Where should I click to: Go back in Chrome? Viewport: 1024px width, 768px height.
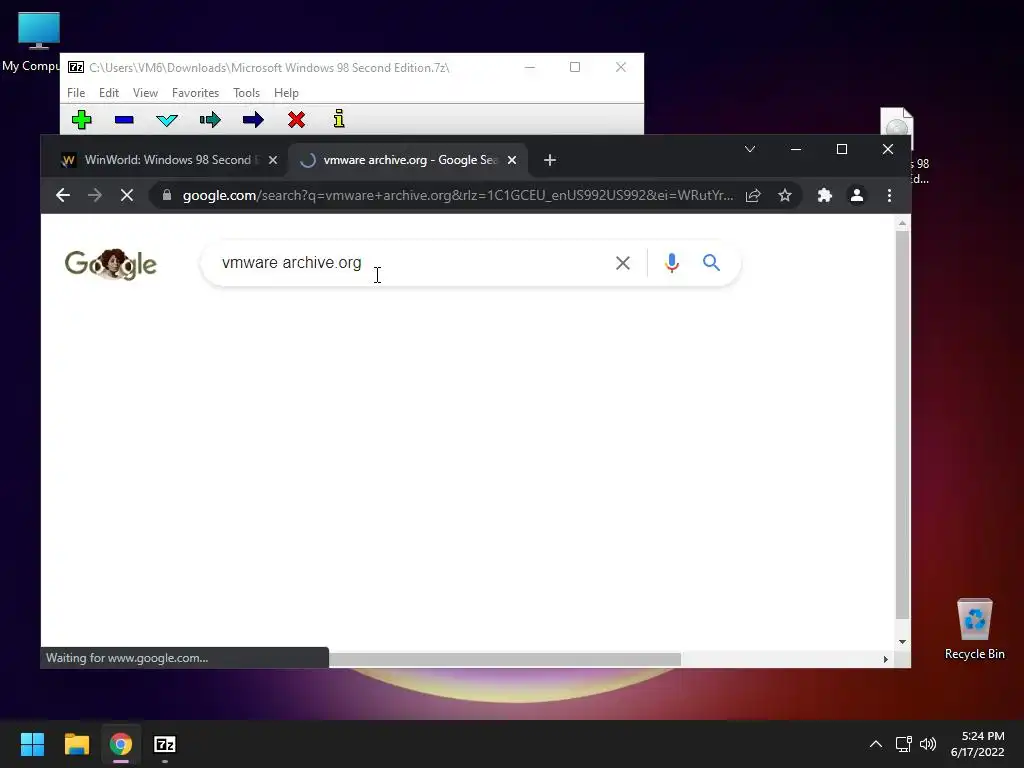point(63,195)
